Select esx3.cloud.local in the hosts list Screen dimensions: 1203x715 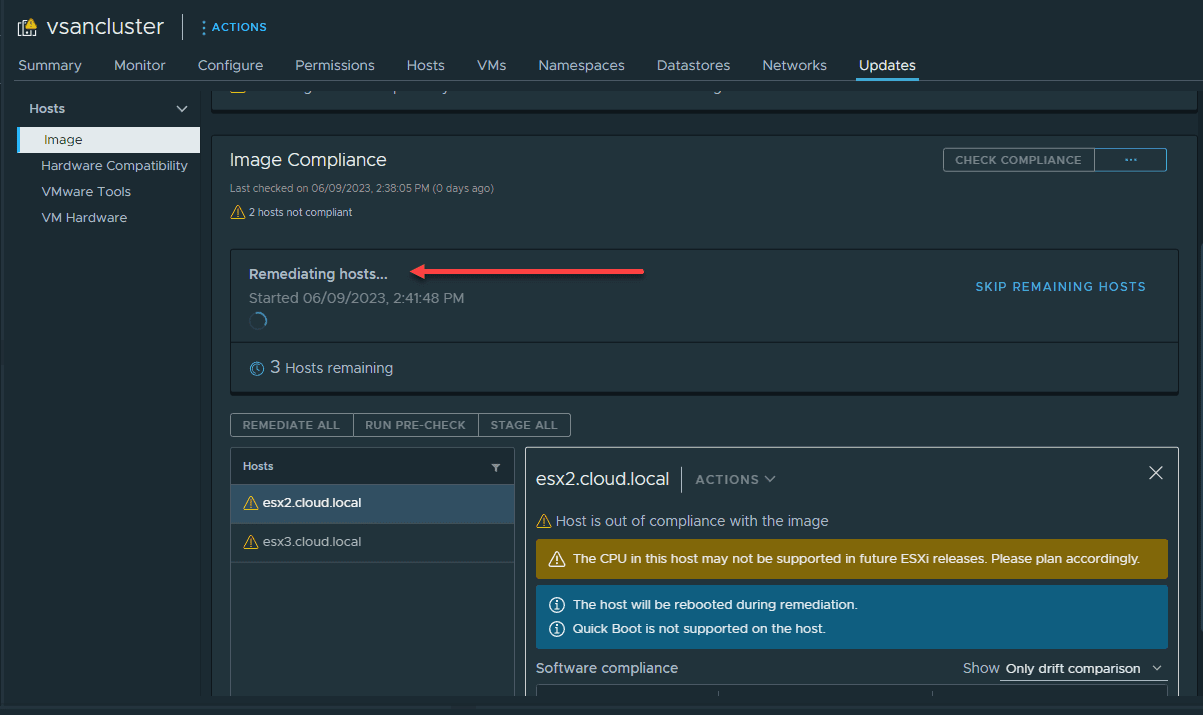click(x=311, y=542)
